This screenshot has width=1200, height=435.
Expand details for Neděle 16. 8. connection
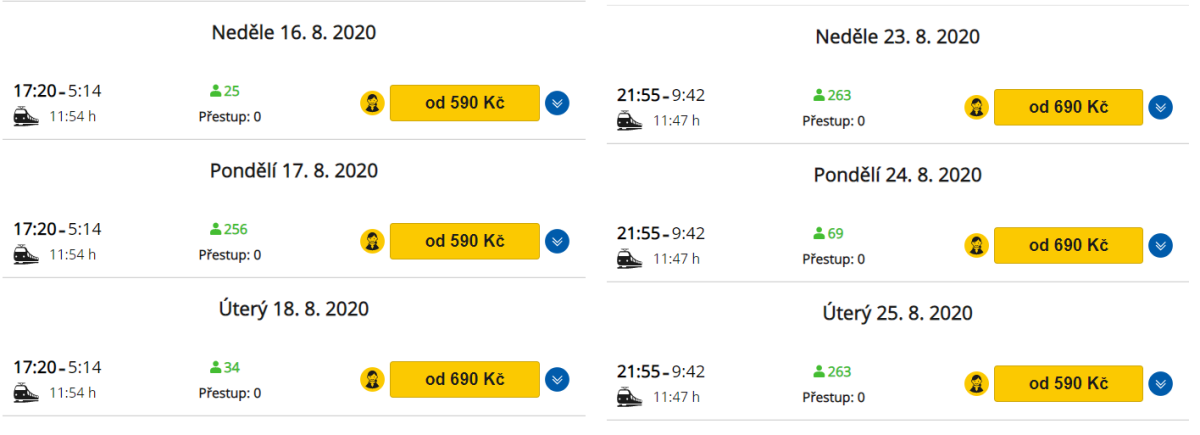557,102
